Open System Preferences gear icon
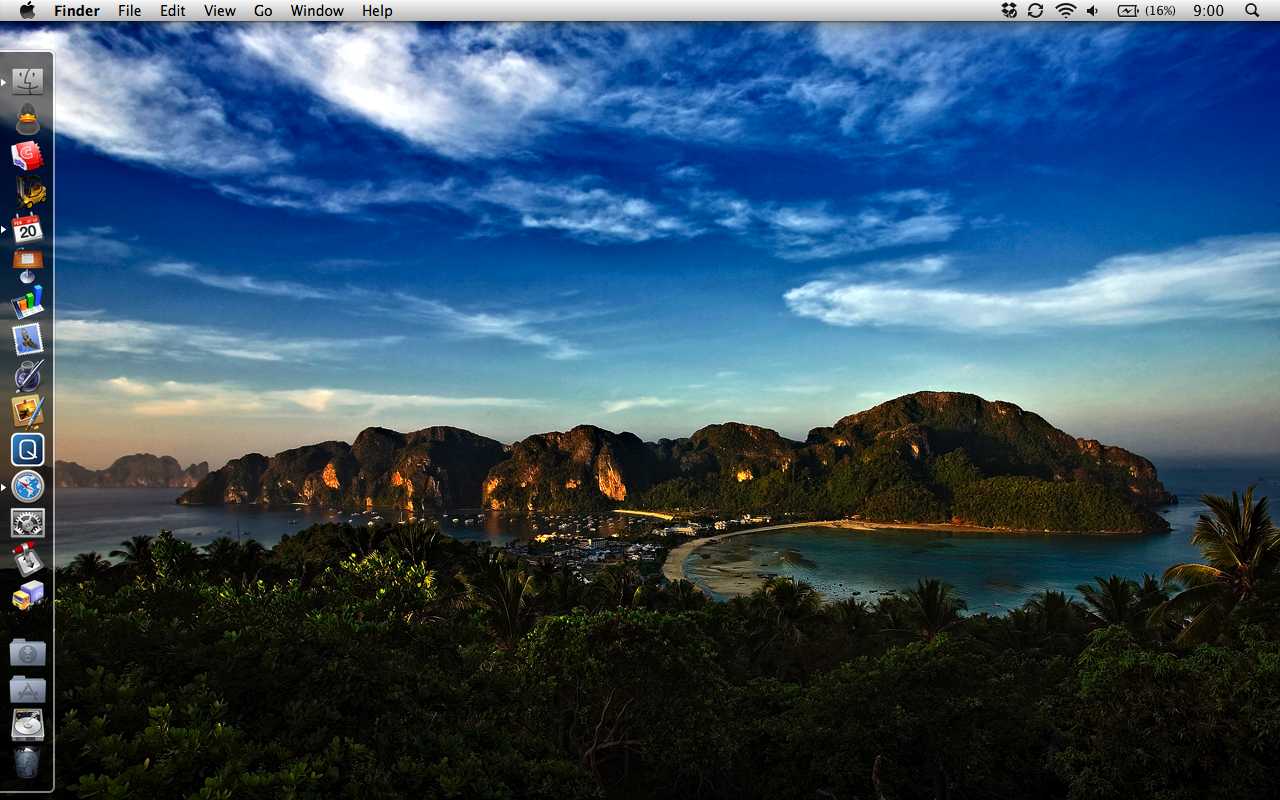The height and width of the screenshot is (800, 1280). 27,523
